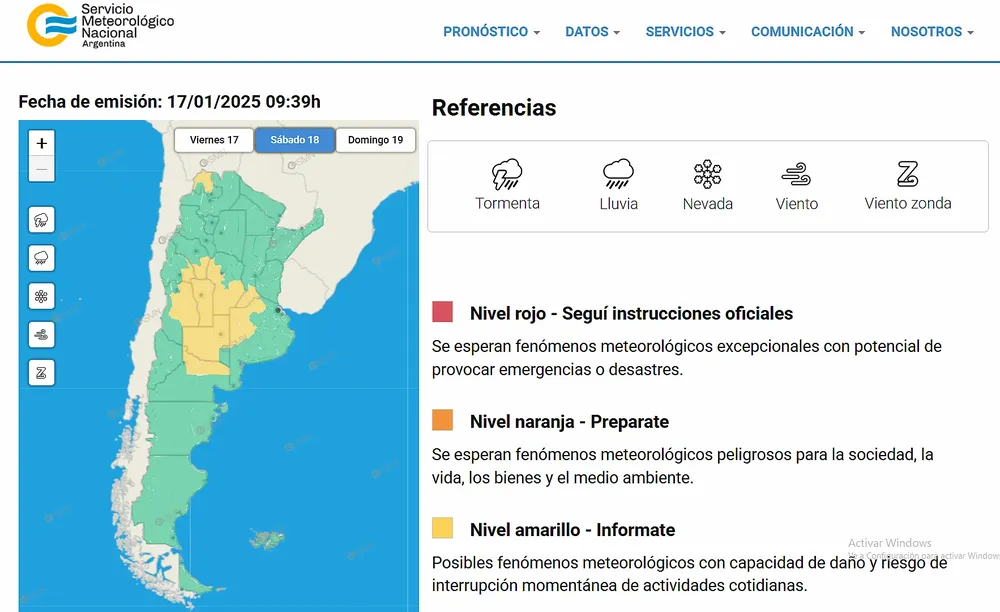Select the snowfall filter on the map sidebar
Image resolution: width=1000 pixels, height=612 pixels.
click(x=41, y=296)
